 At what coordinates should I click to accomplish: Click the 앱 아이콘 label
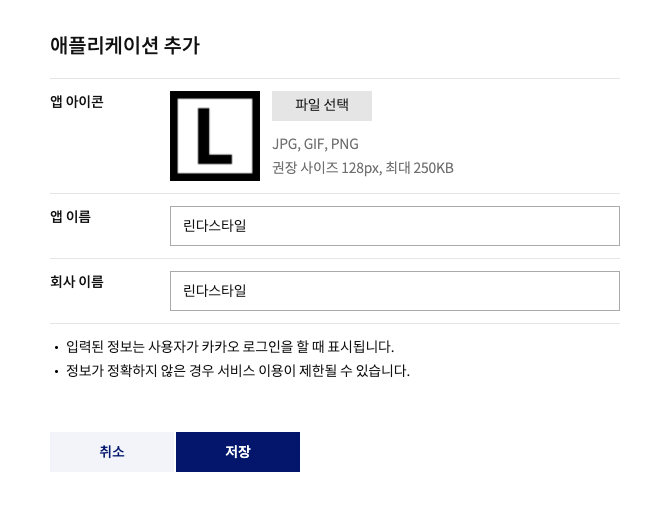pos(77,102)
